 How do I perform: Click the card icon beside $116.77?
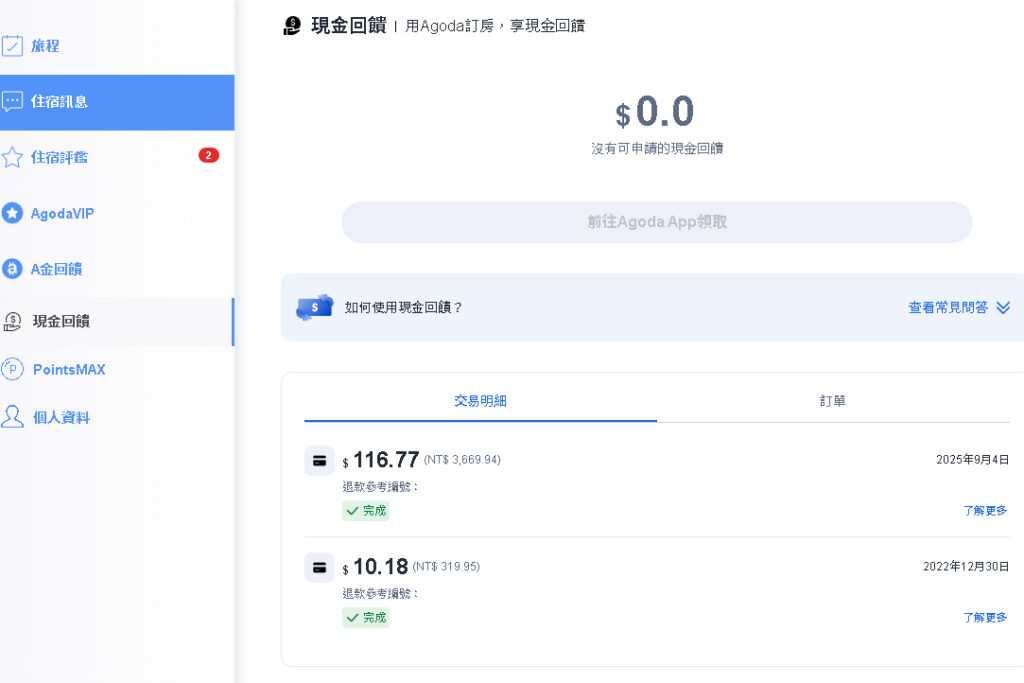[319, 460]
